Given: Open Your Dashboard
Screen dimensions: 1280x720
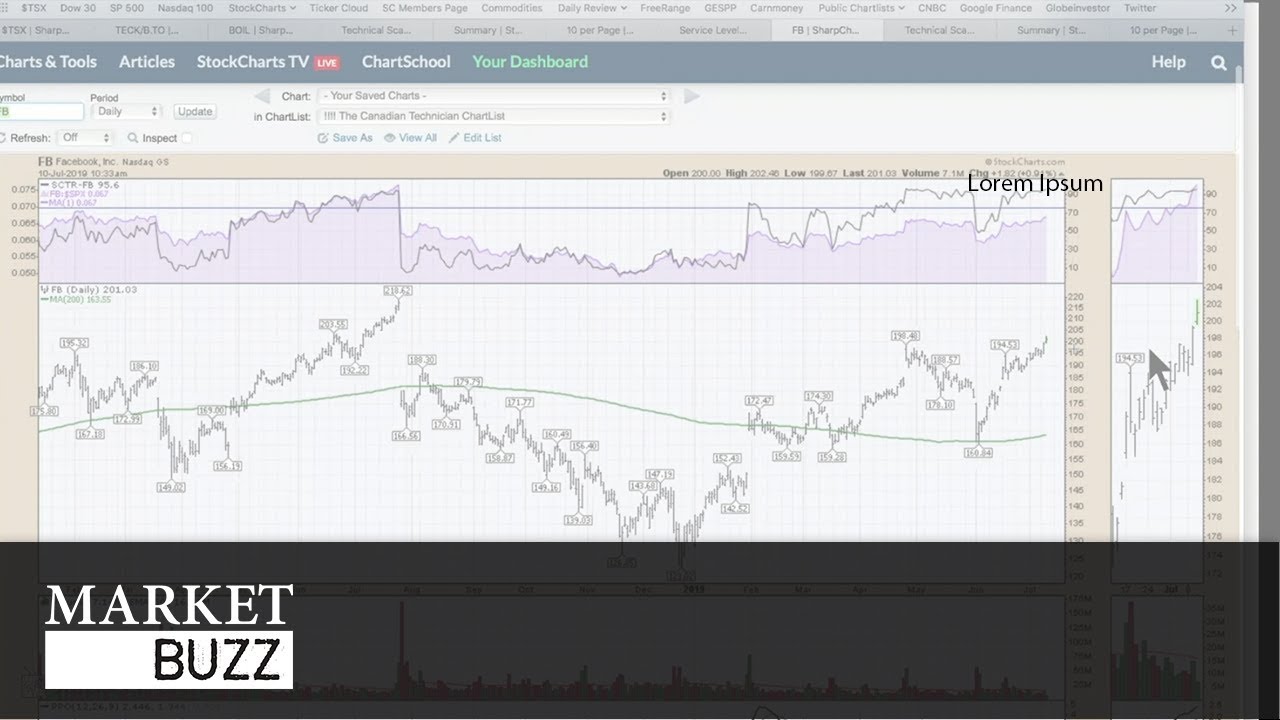Looking at the screenshot, I should pyautogui.click(x=530, y=62).
